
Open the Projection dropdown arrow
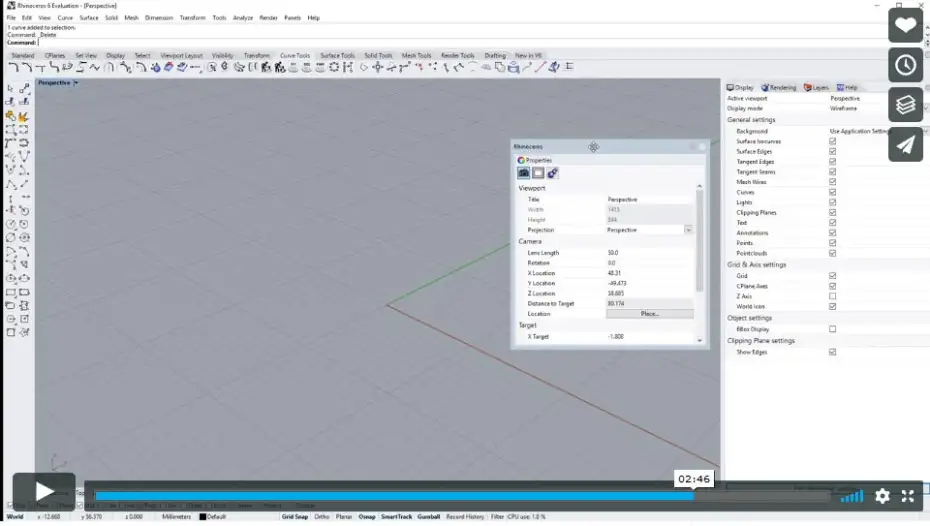pos(688,229)
